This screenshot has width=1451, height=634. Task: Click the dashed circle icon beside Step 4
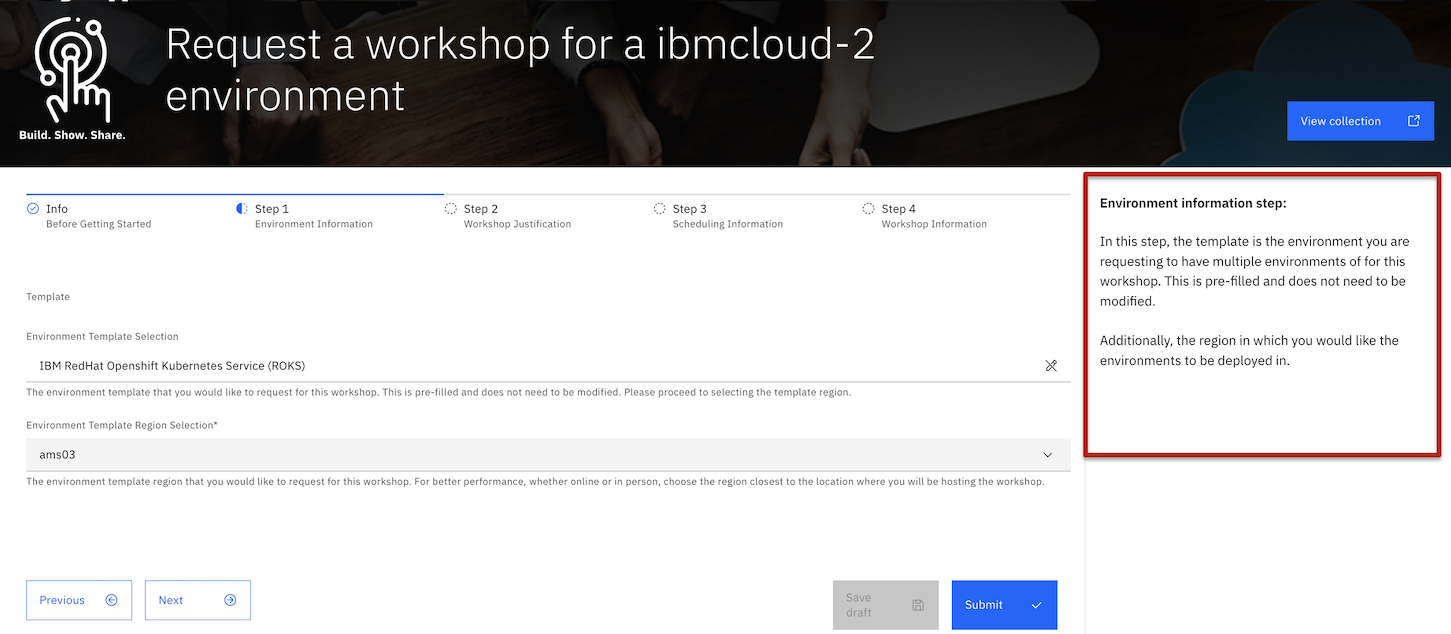[x=868, y=208]
